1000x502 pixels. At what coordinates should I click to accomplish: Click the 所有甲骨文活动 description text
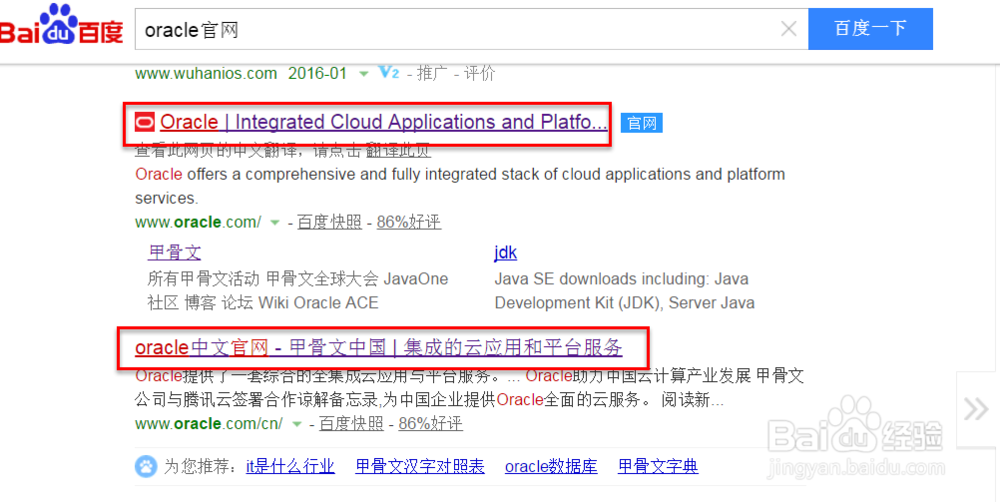298,291
